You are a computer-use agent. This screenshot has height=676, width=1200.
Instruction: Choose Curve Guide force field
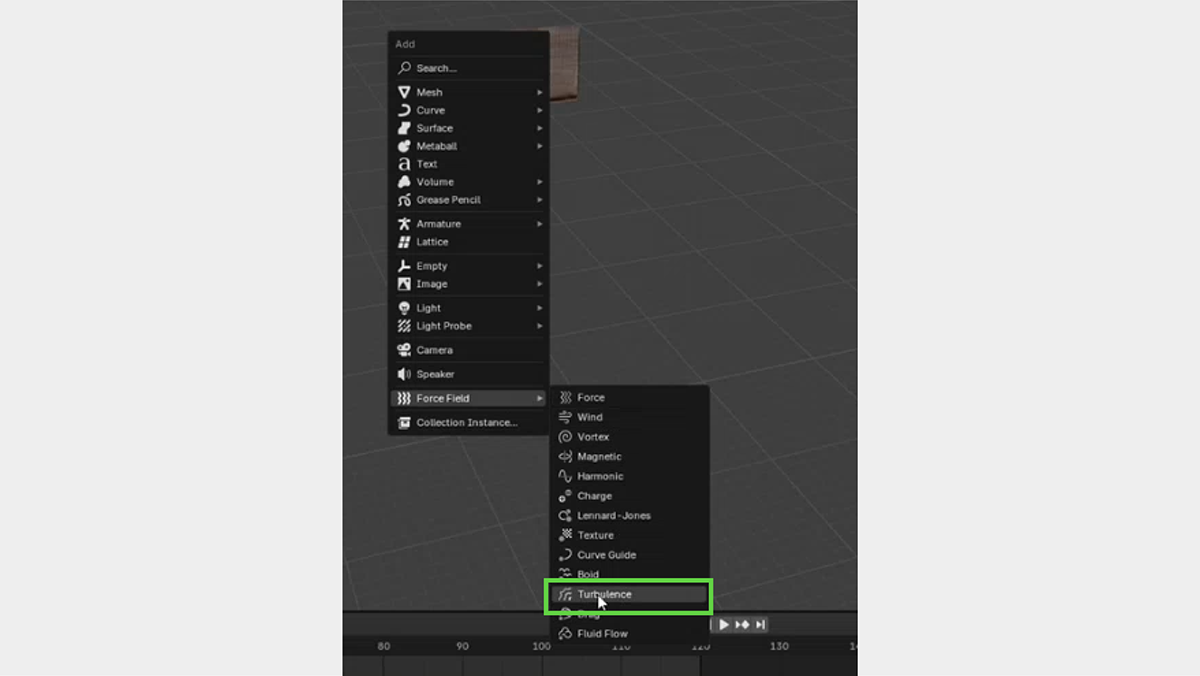pyautogui.click(x=630, y=555)
